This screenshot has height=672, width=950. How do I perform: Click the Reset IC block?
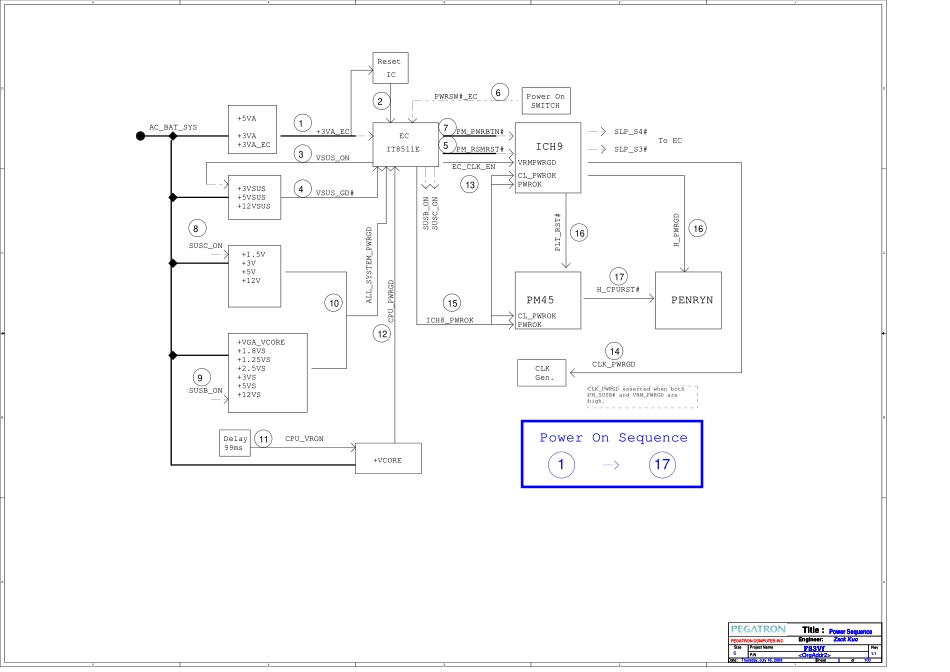(x=390, y=68)
